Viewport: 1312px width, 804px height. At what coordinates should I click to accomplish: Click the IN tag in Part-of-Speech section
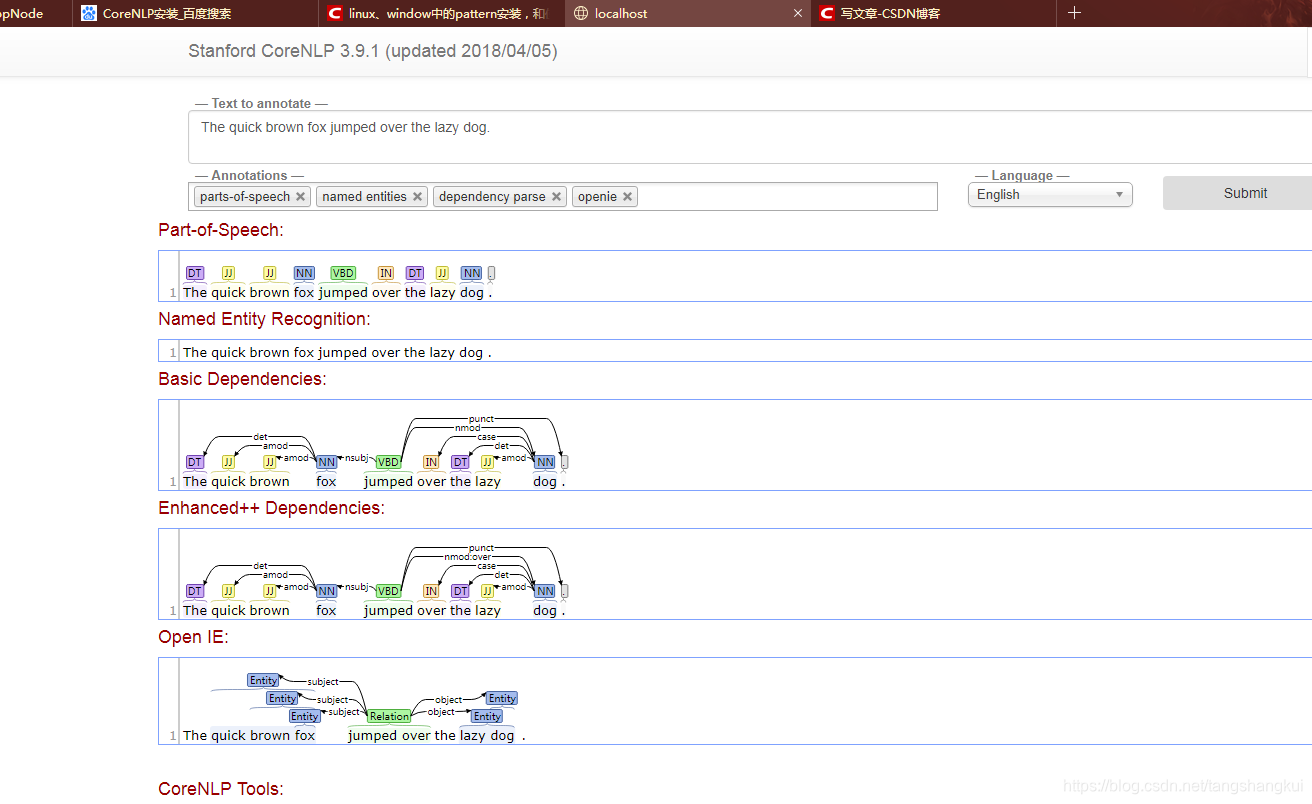click(x=386, y=273)
